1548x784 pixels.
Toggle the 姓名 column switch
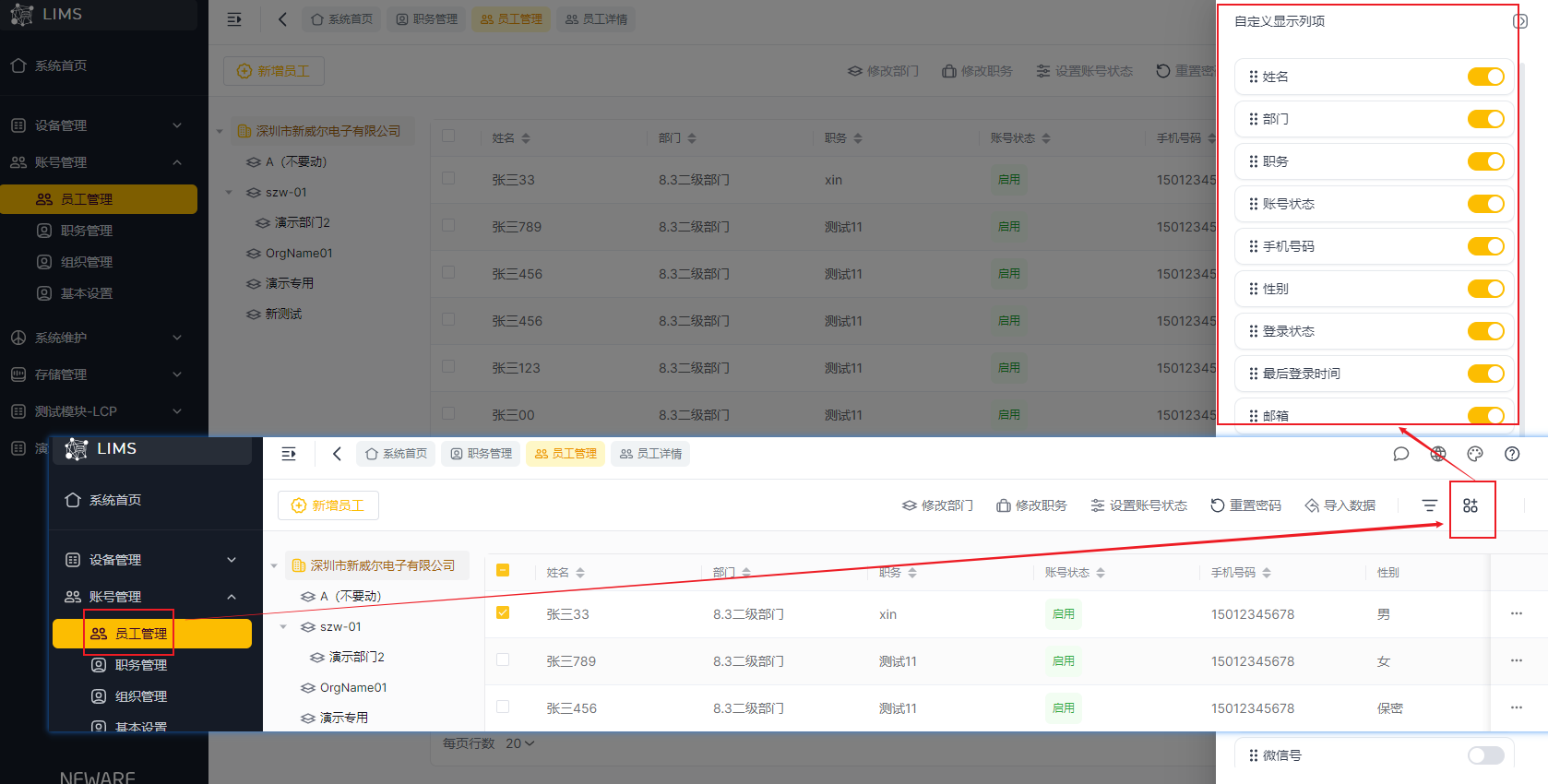tap(1485, 77)
